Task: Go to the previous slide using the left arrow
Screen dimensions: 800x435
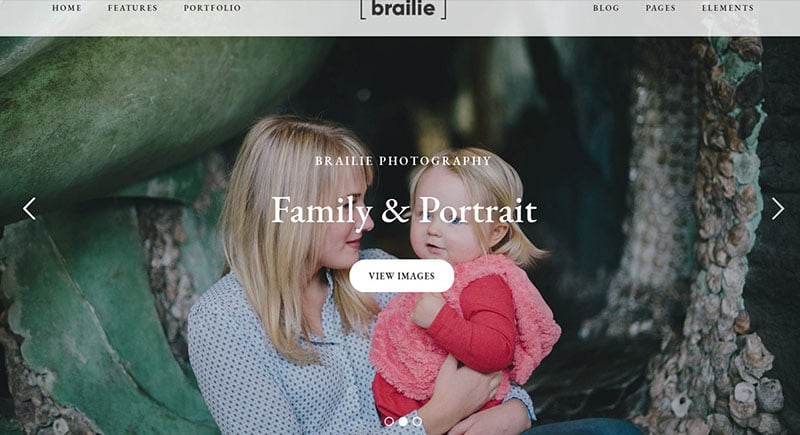Action: pos(30,209)
